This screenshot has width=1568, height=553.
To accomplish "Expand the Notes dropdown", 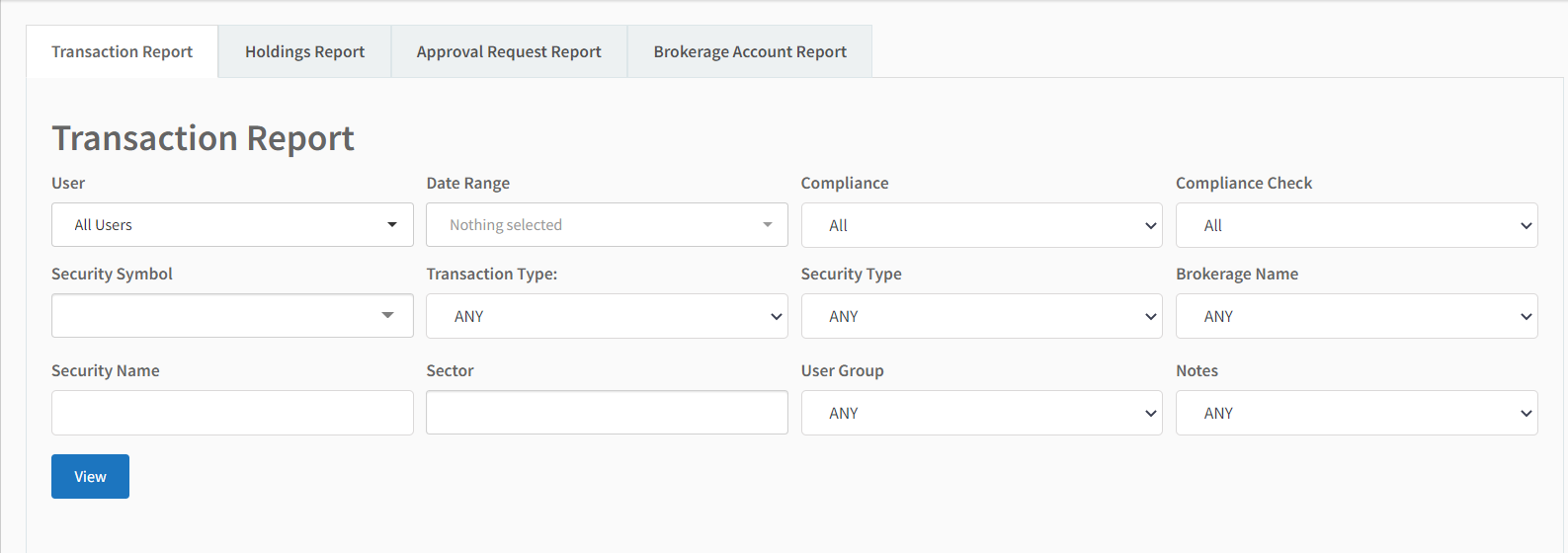I will coord(1357,413).
